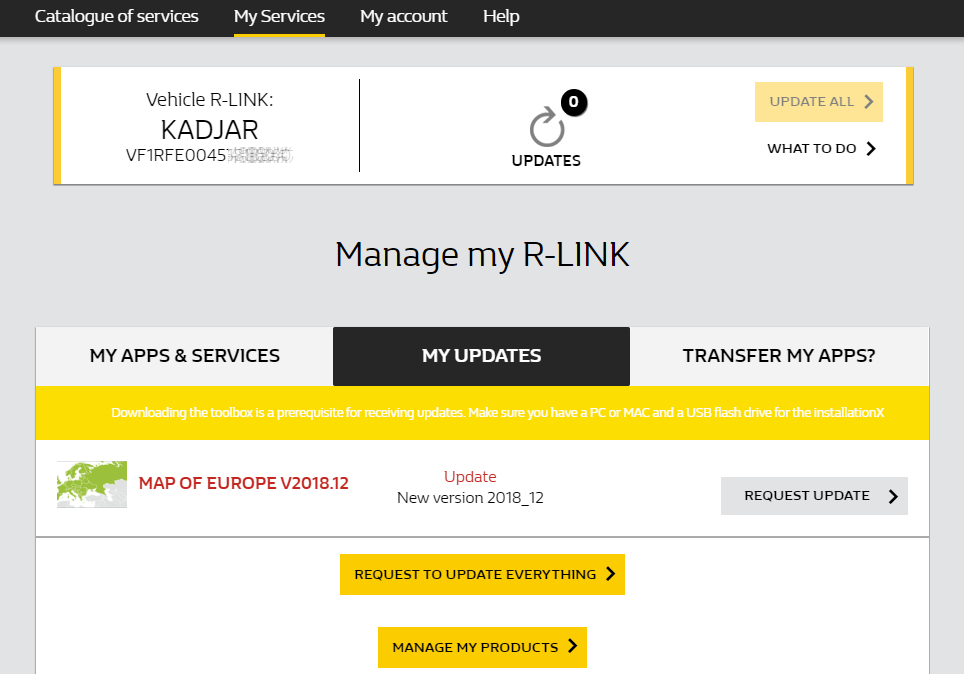Screen dimensions: 964x674
Task: Click the 'New version 2018_12' text
Action: click(470, 498)
